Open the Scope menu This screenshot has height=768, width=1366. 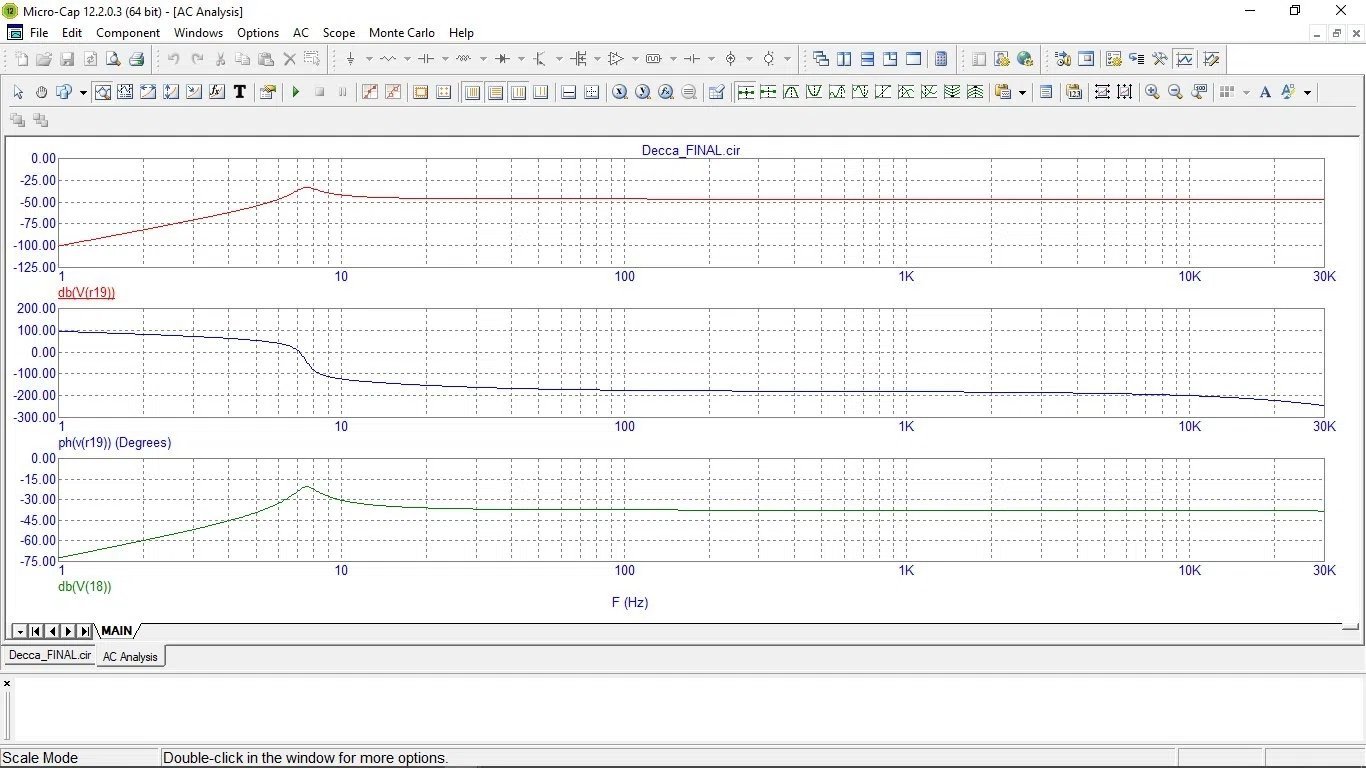(339, 33)
